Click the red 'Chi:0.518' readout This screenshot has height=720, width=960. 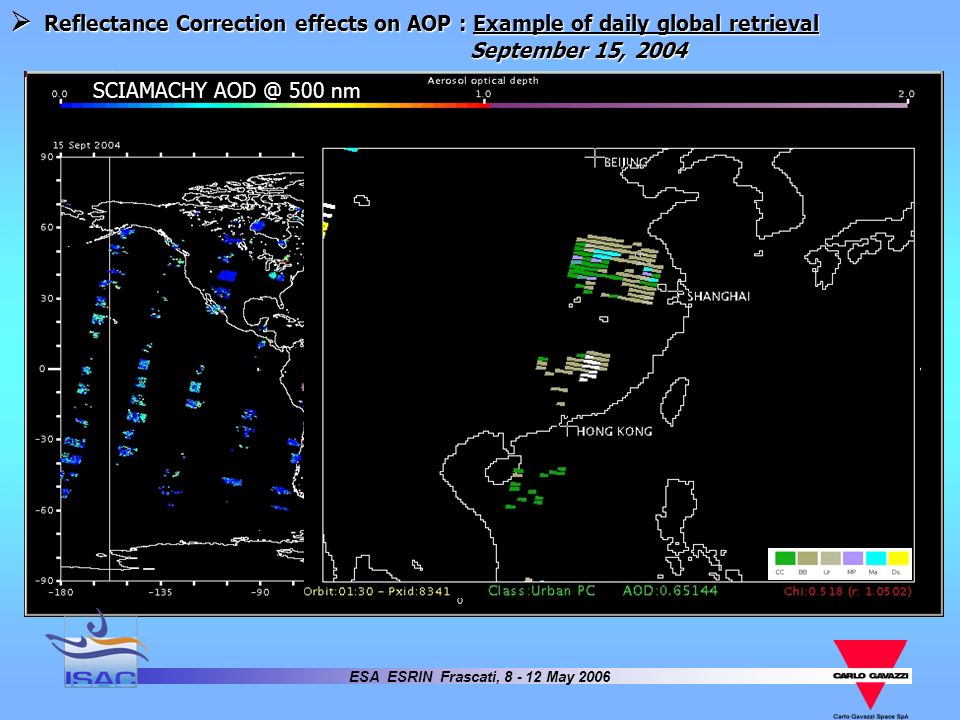[847, 591]
